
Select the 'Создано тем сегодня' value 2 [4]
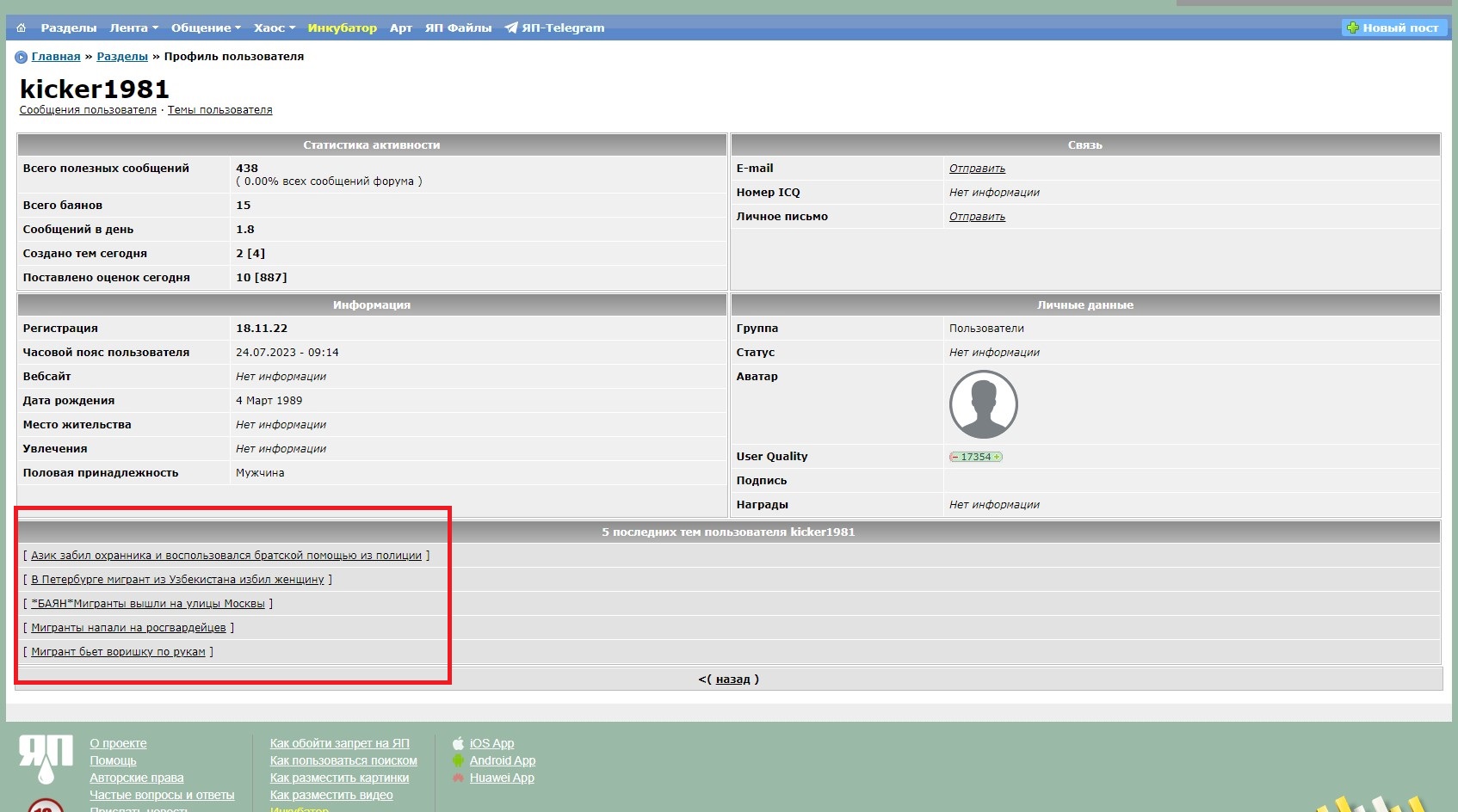click(250, 254)
